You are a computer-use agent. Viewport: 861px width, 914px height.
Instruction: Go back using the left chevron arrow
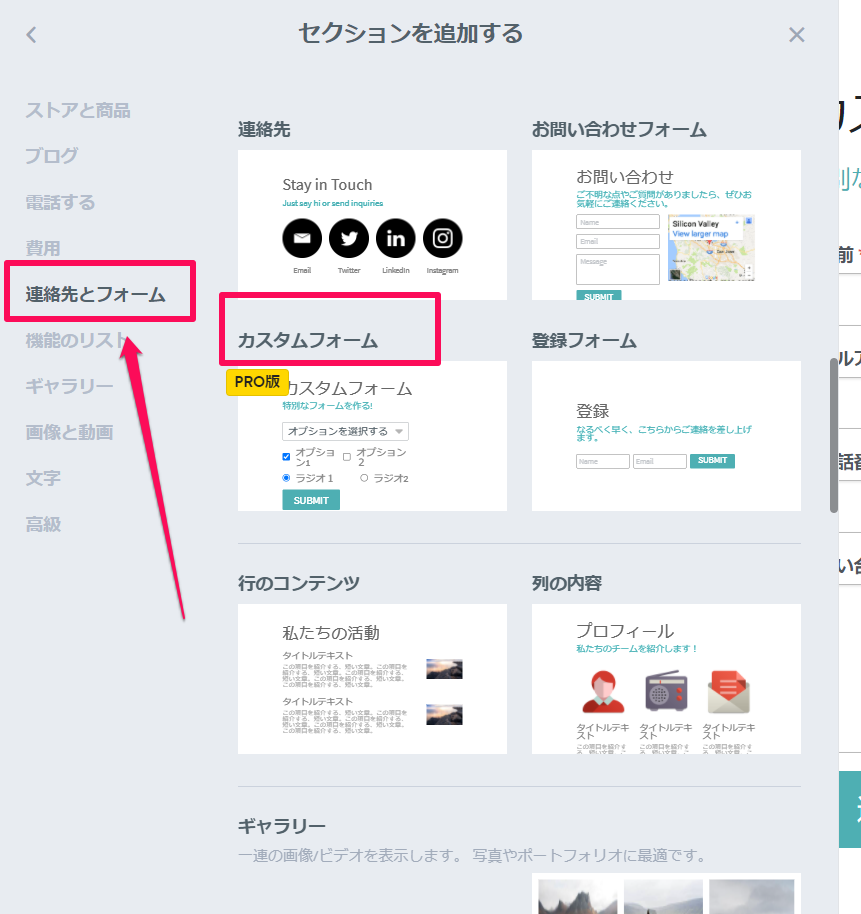coord(31,35)
